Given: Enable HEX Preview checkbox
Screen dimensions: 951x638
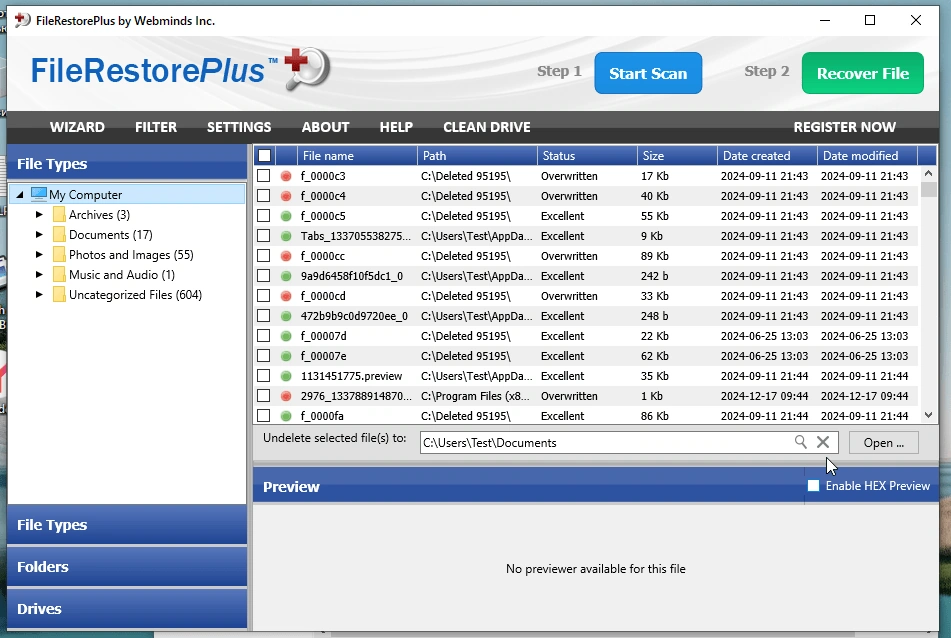Looking at the screenshot, I should pos(813,485).
